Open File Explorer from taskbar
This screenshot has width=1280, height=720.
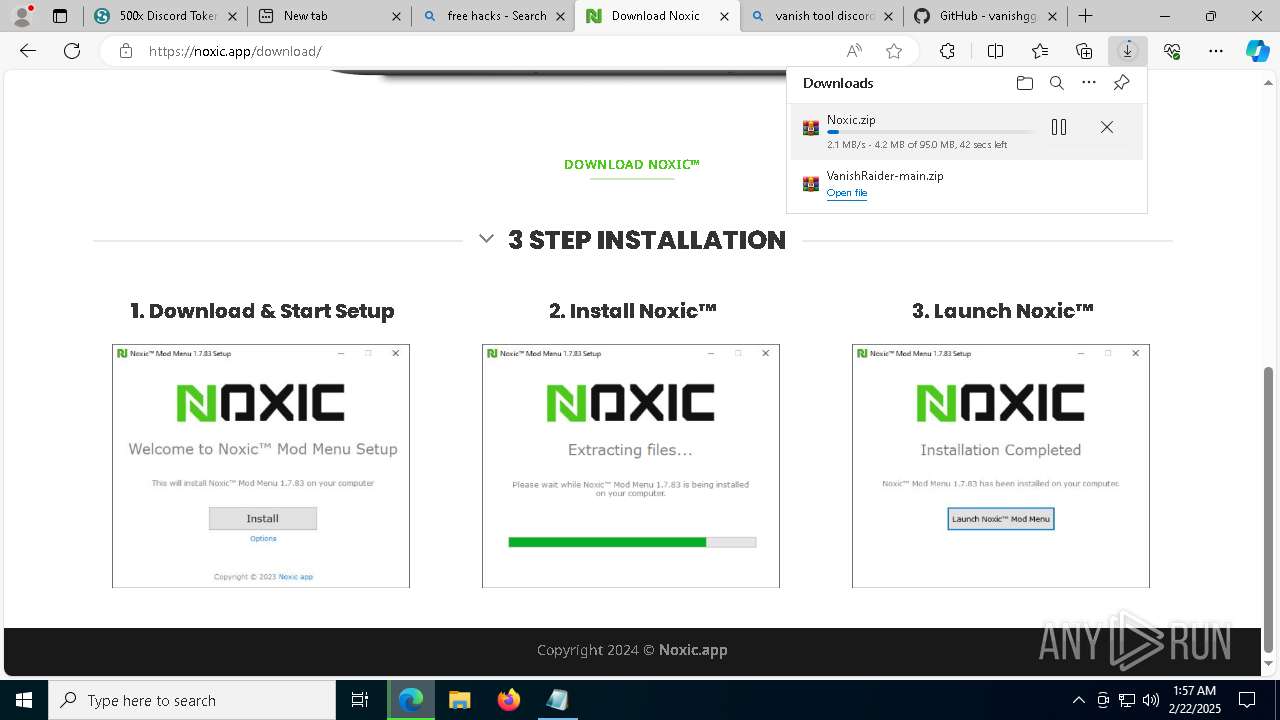459,700
